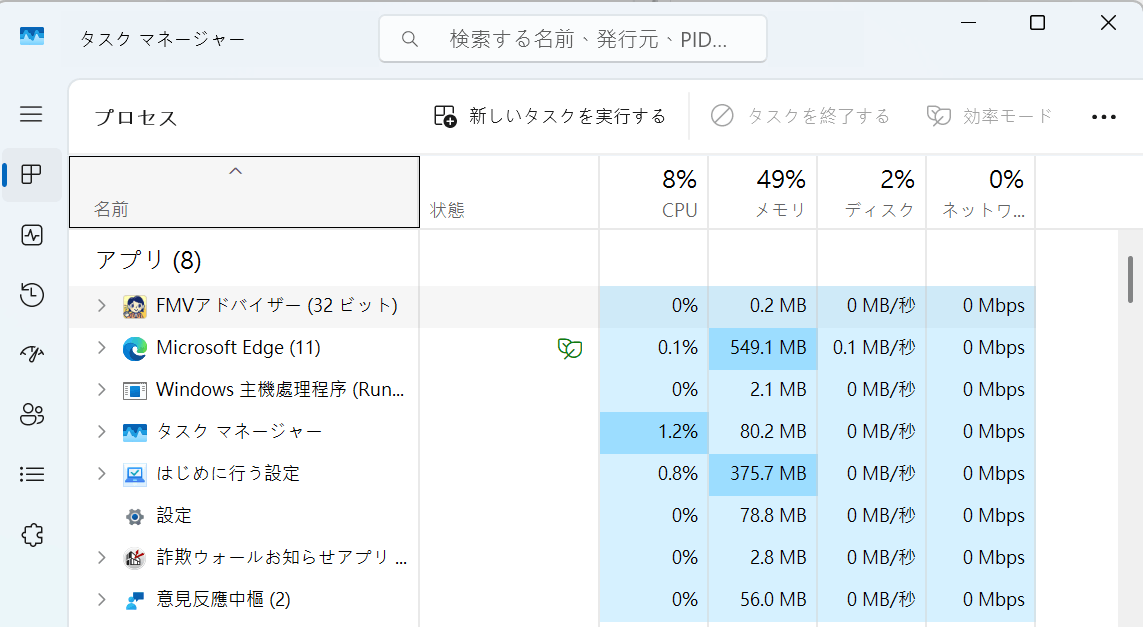Click the 0.2 MB memory cell
1143x627 pixels.
click(x=762, y=305)
